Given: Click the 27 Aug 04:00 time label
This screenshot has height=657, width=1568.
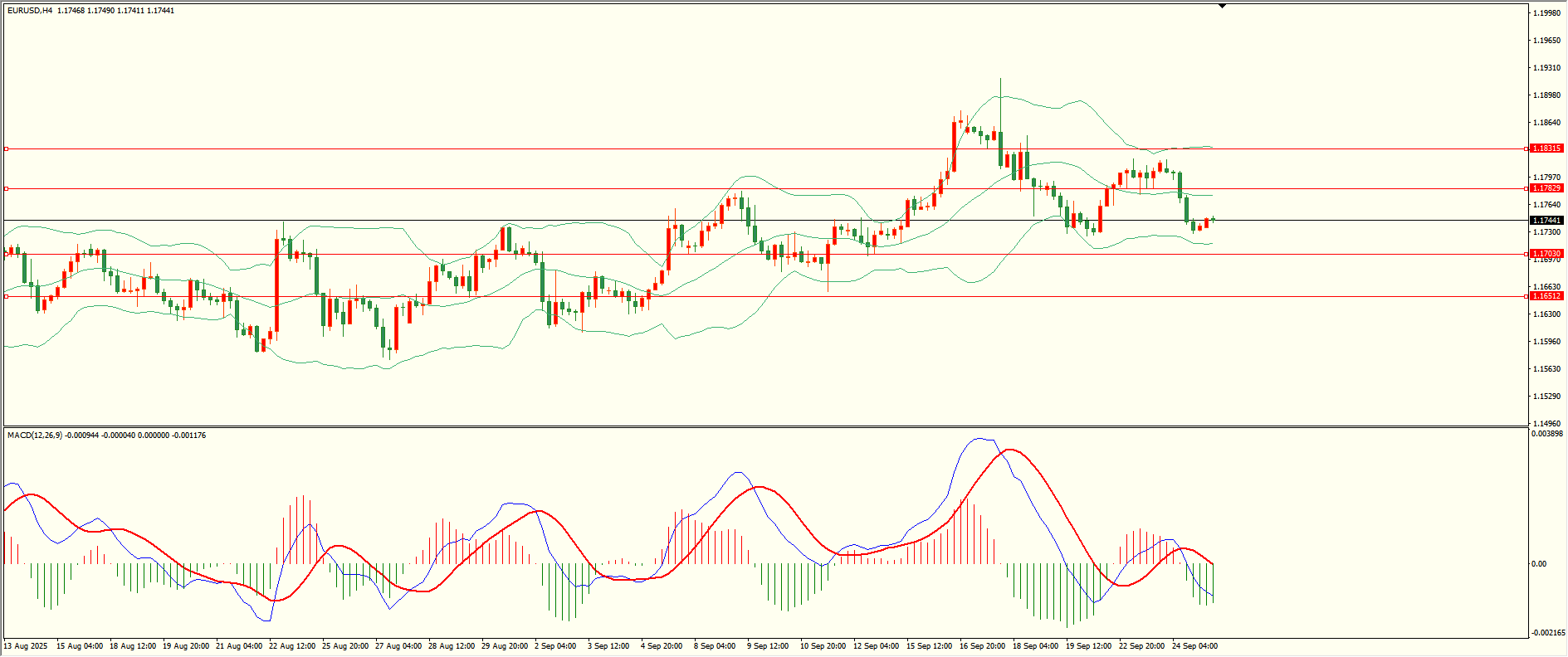Looking at the screenshot, I should 398,646.
